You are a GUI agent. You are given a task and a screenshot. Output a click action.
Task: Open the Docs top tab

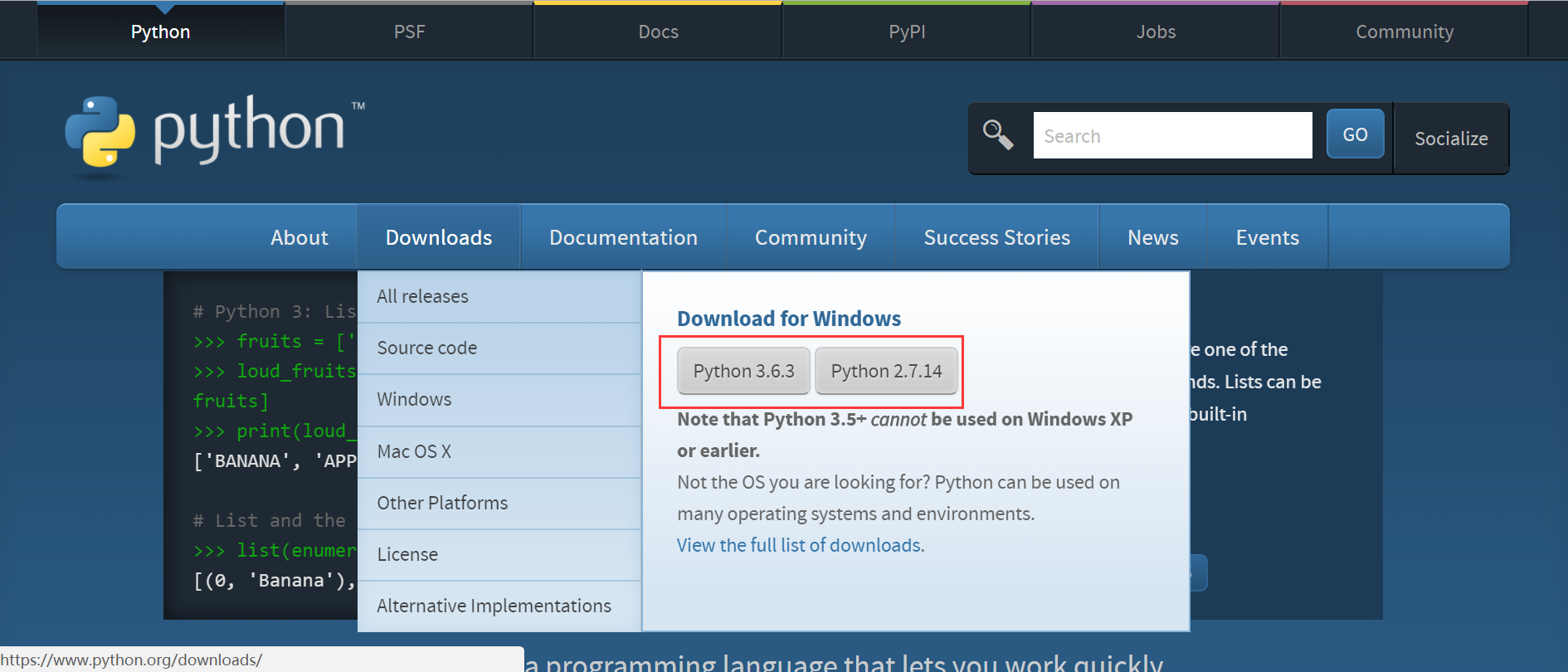click(658, 32)
